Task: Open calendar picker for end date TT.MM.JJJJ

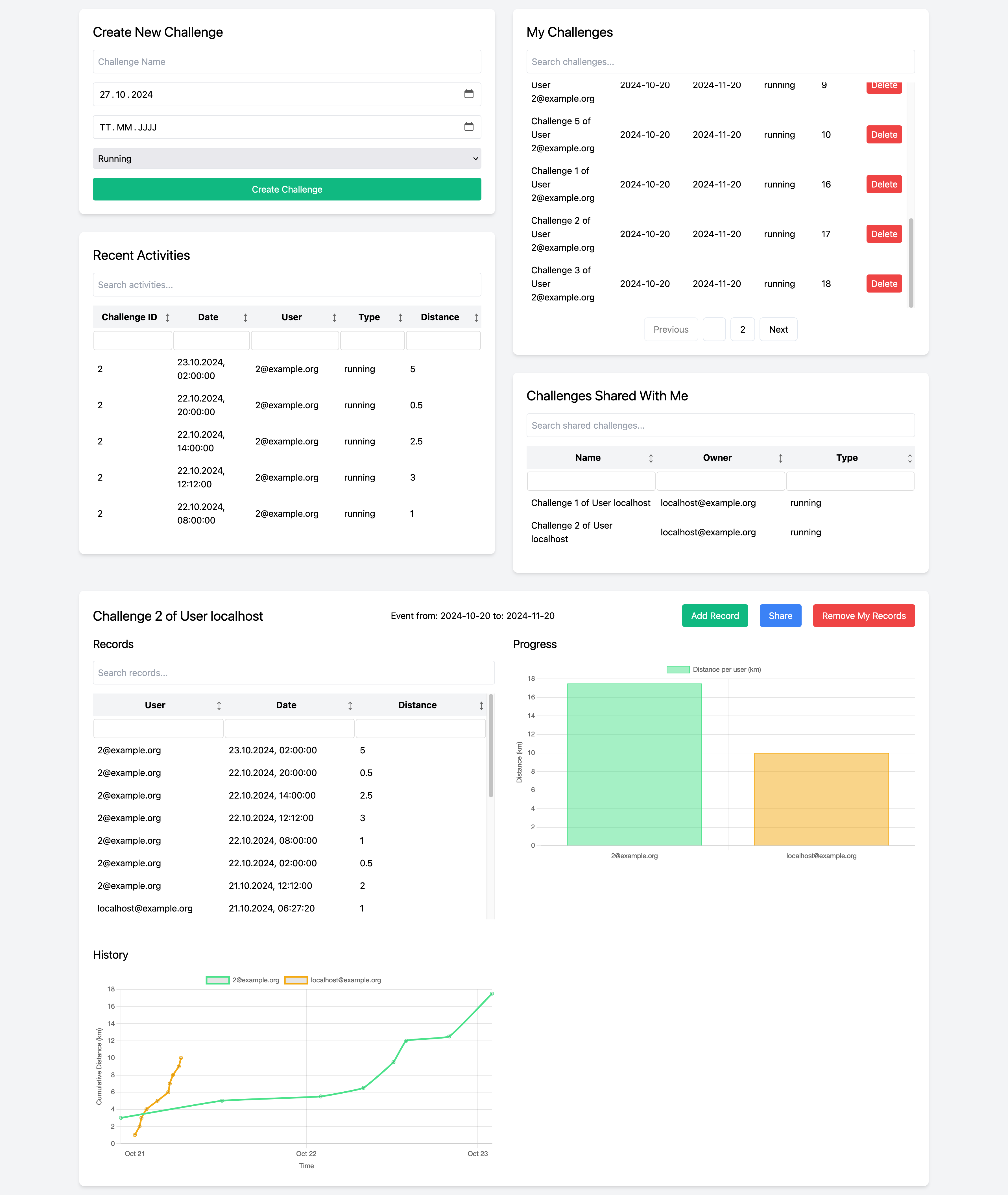Action: (x=469, y=127)
